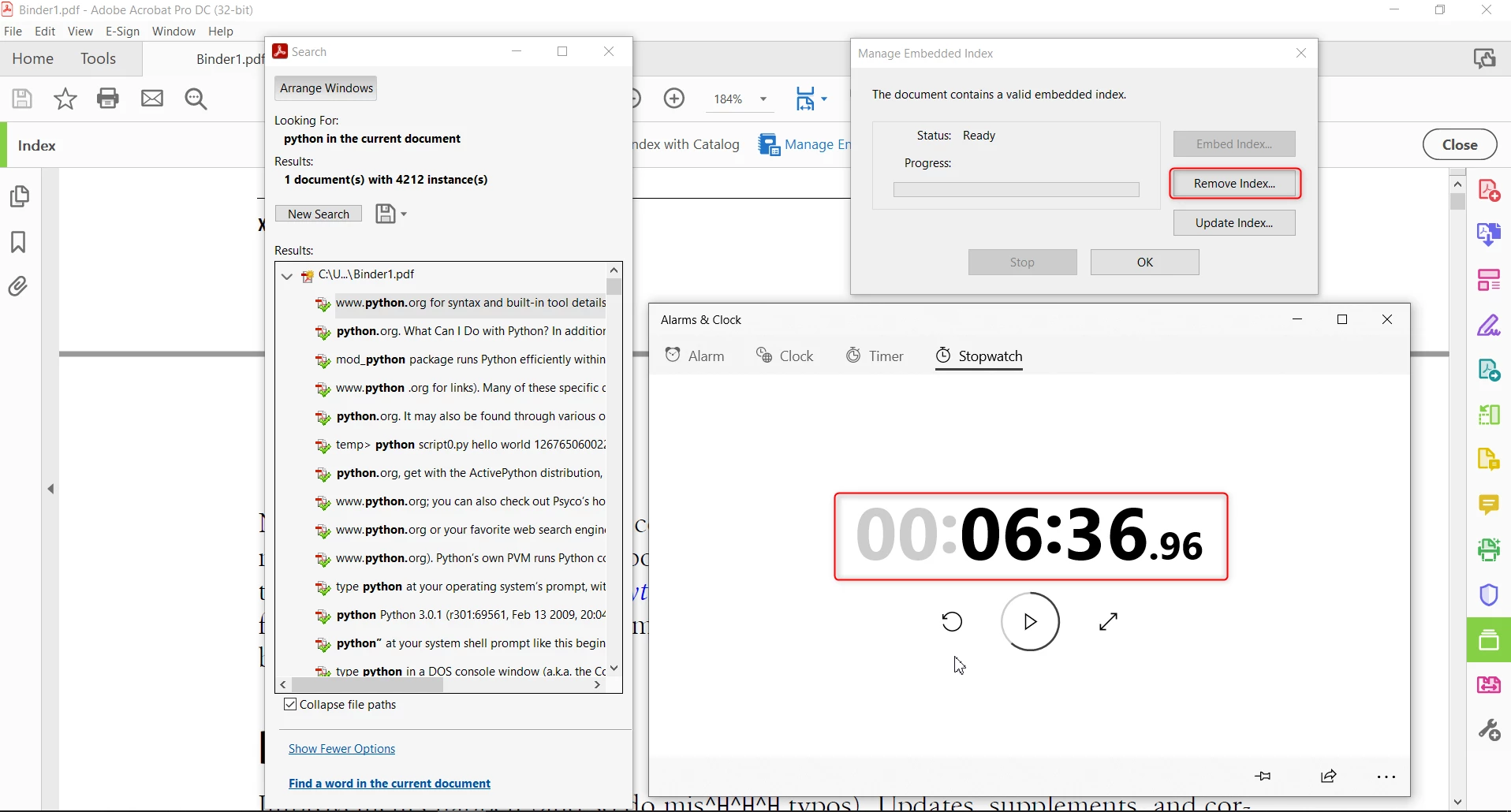Click the results list horizontal scrollbar thumb

368,686
